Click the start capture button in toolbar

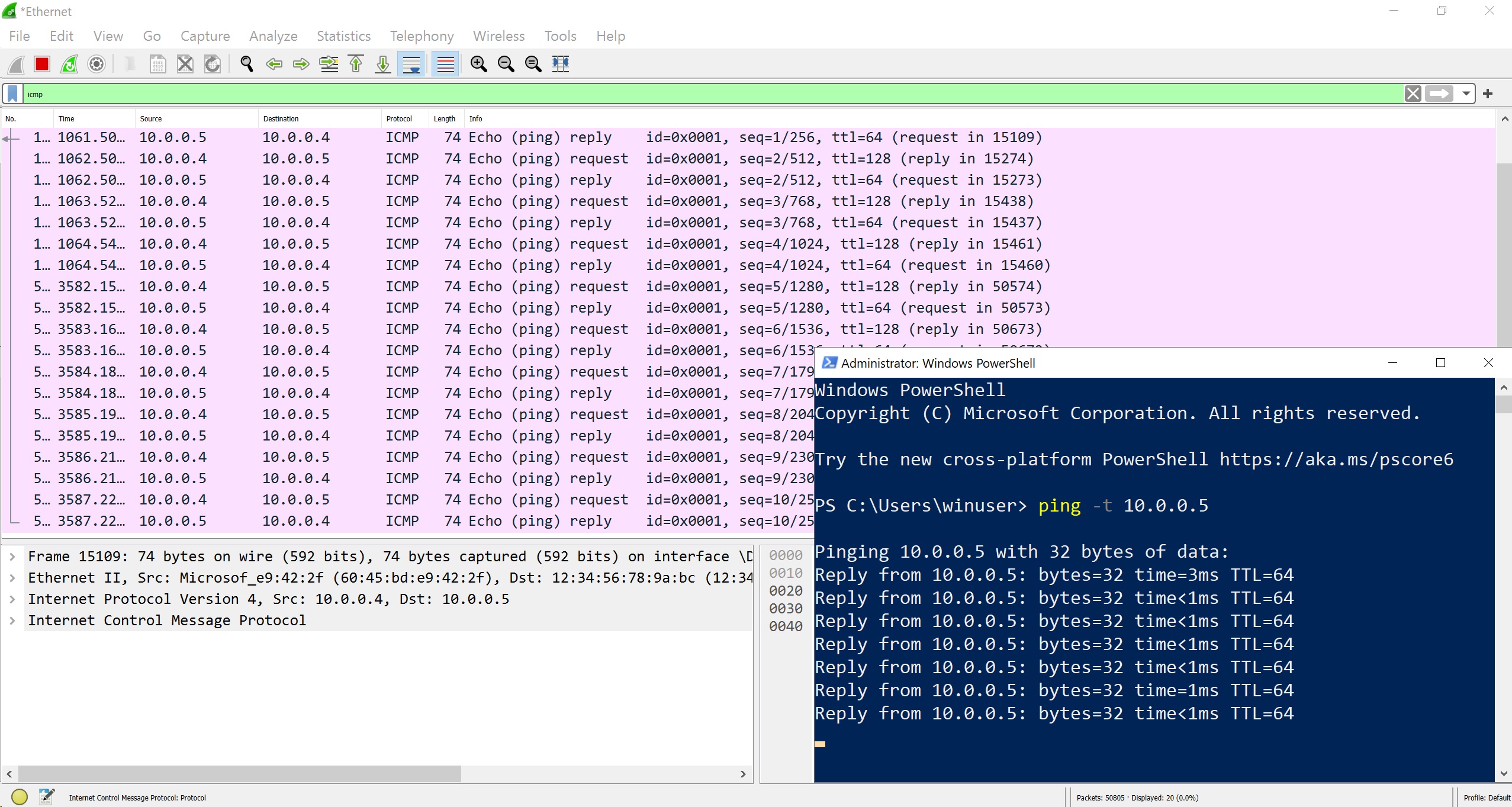click(x=16, y=63)
